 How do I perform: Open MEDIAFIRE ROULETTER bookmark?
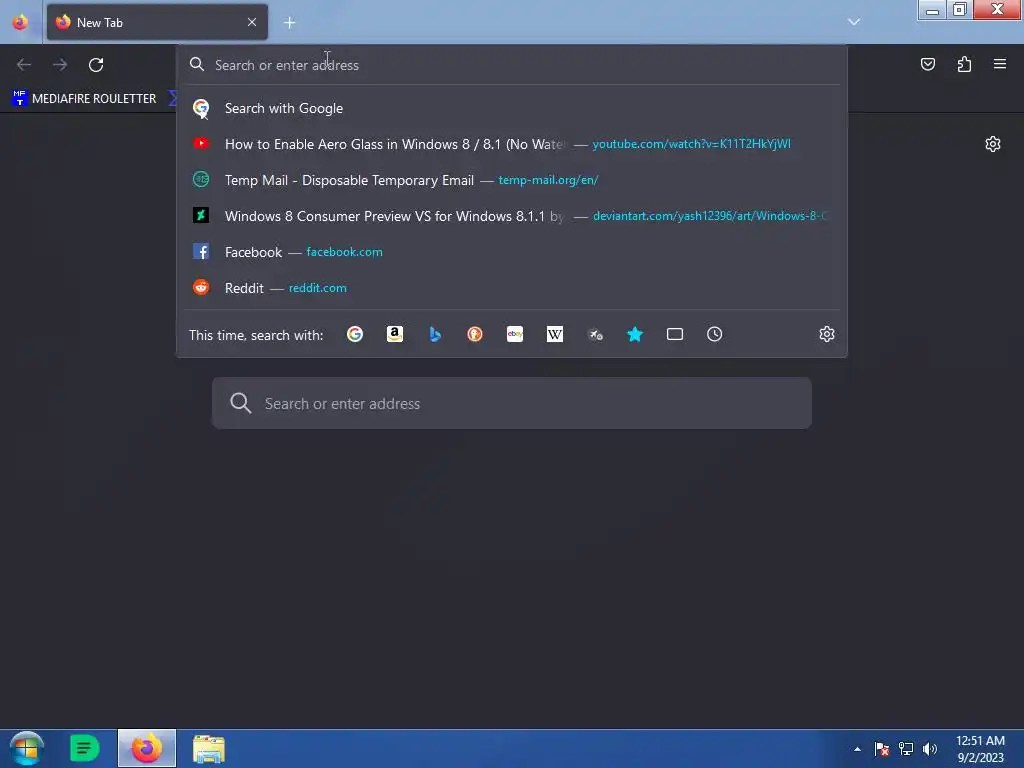coord(84,99)
